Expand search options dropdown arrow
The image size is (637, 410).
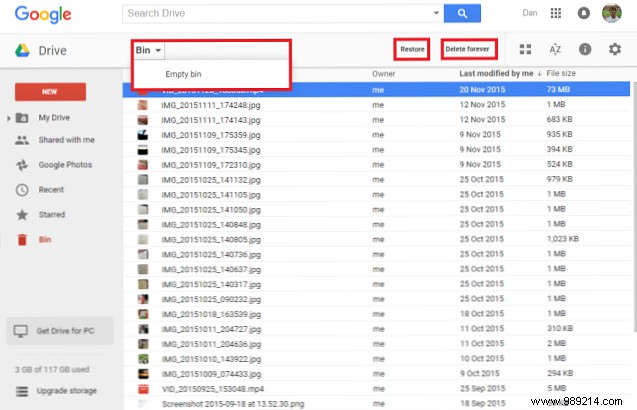coord(436,13)
